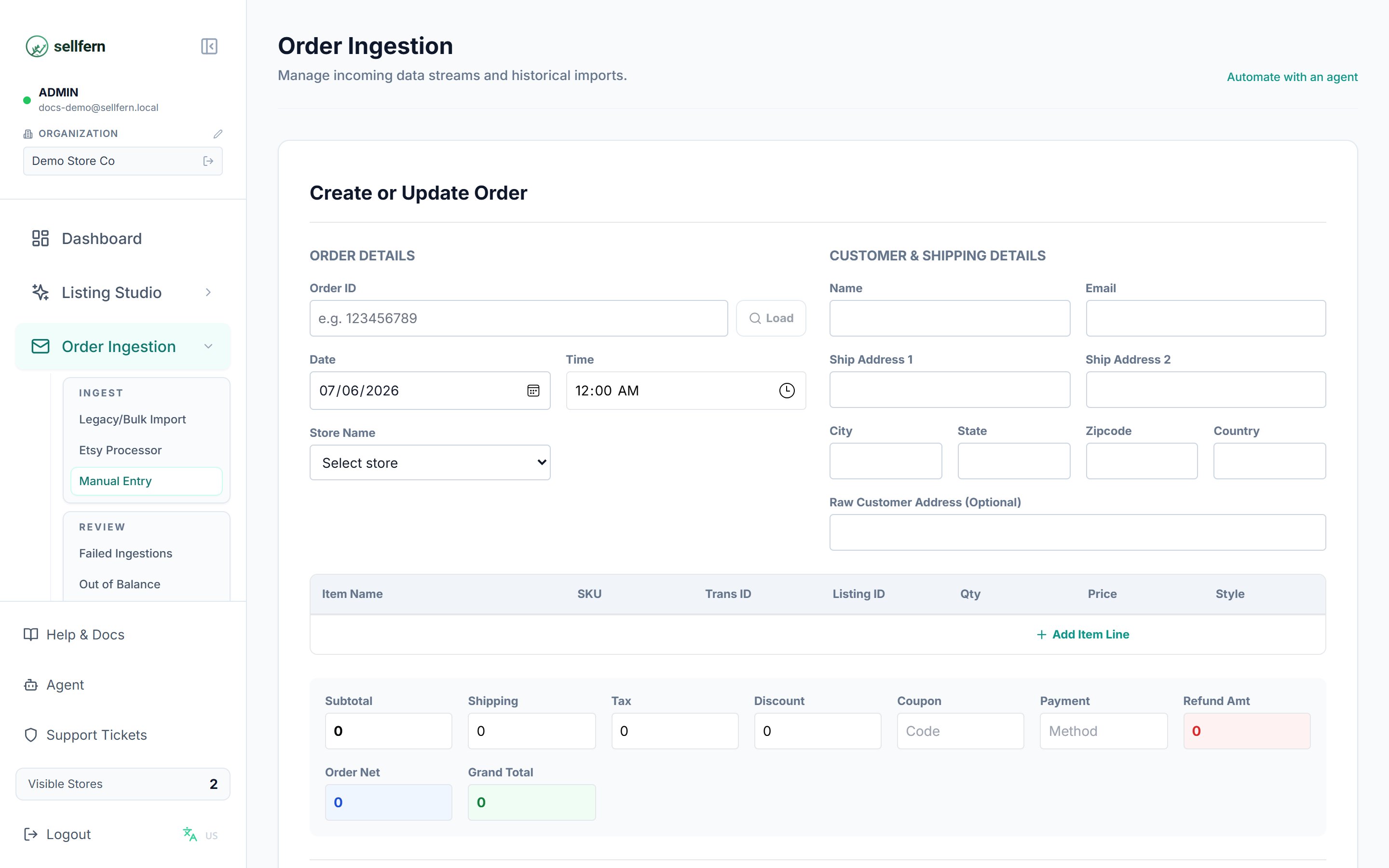This screenshot has width=1389, height=868.
Task: Click the switch organization exit icon
Action: (x=208, y=162)
